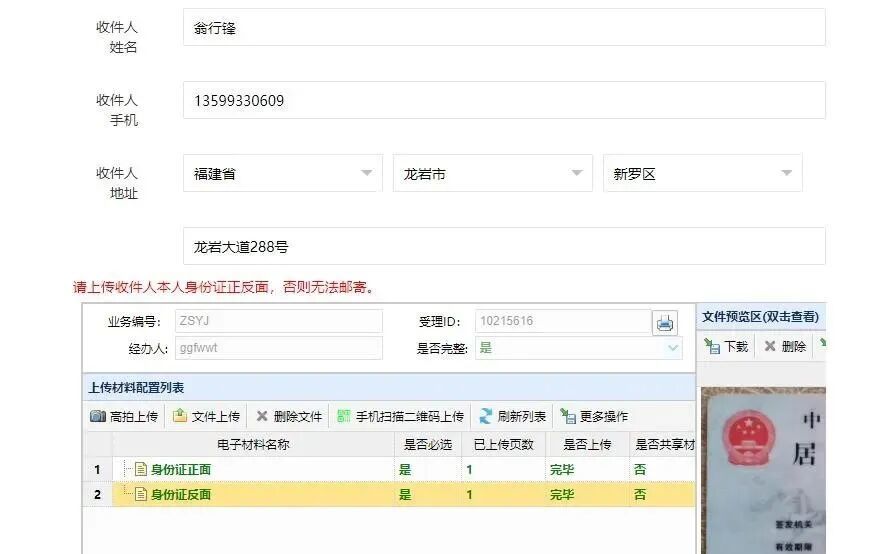Click the 删除 text in preview toolbar

(794, 346)
